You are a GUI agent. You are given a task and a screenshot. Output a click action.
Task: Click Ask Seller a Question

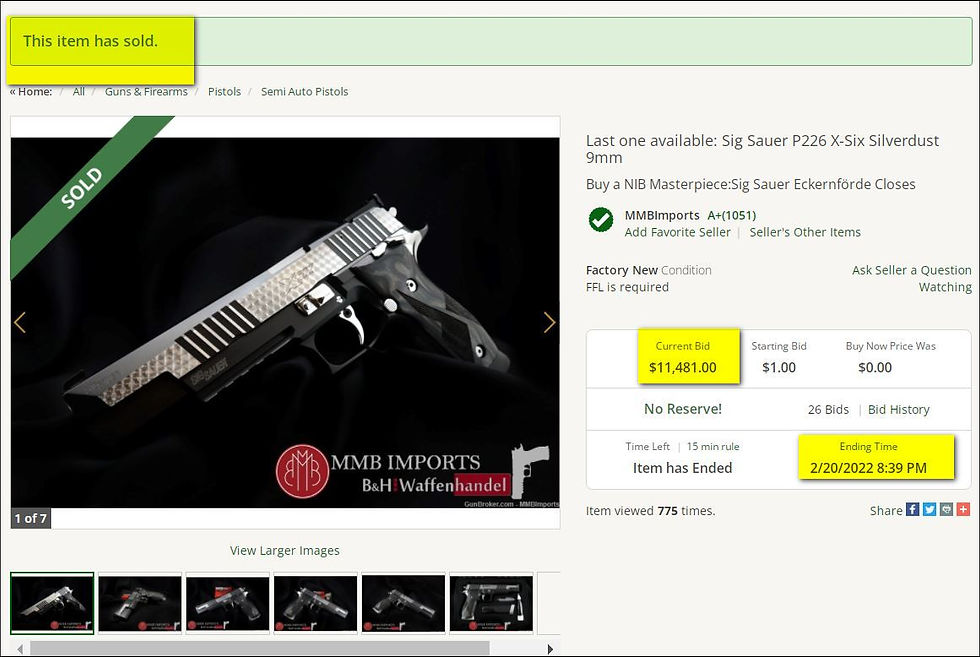[912, 270]
